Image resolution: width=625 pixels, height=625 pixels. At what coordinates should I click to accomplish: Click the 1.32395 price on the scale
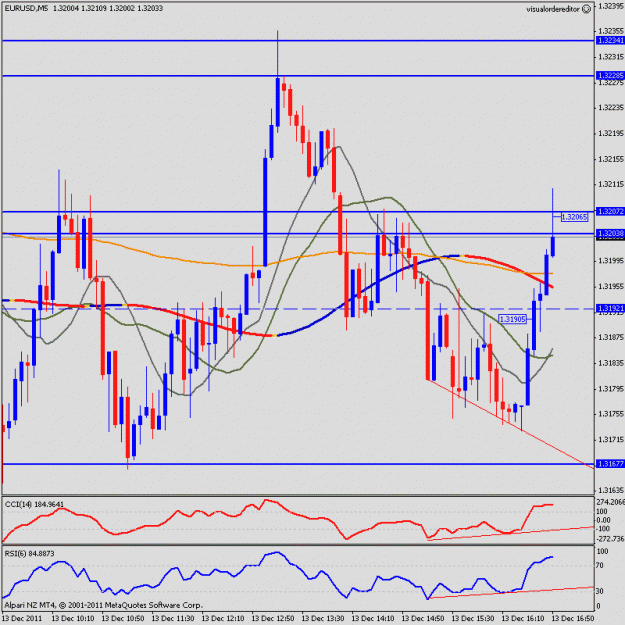(611, 6)
